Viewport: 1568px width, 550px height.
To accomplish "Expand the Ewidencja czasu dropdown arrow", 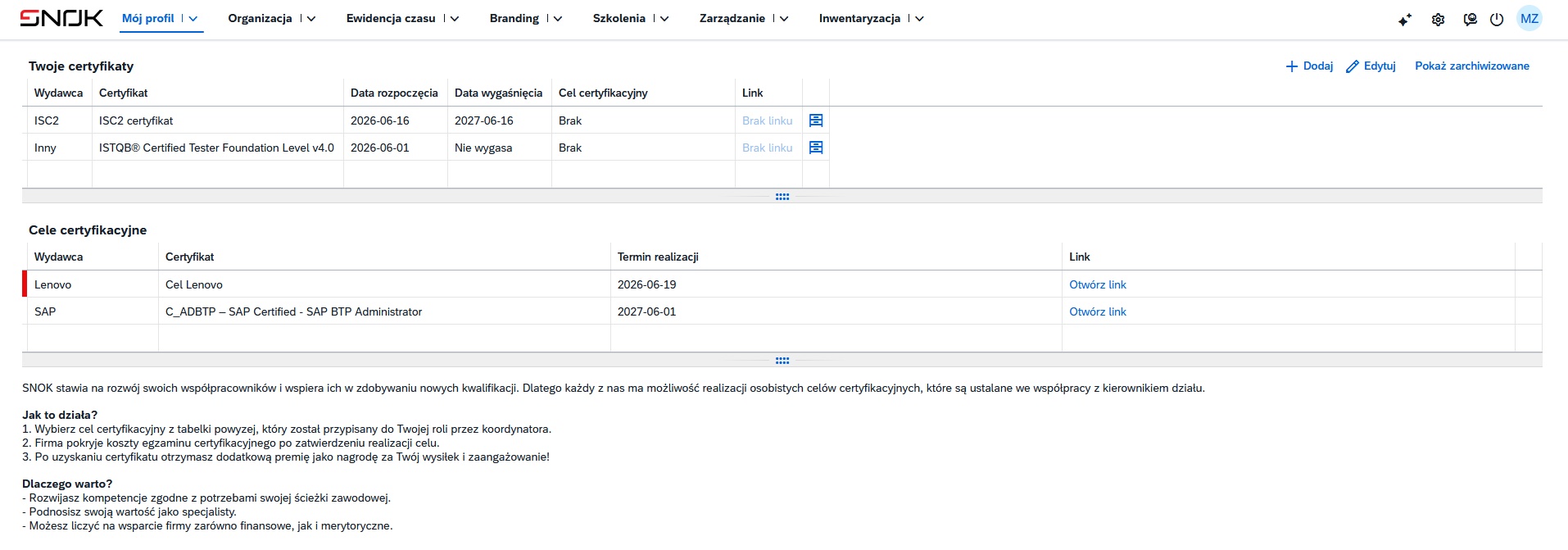I will pos(455,18).
